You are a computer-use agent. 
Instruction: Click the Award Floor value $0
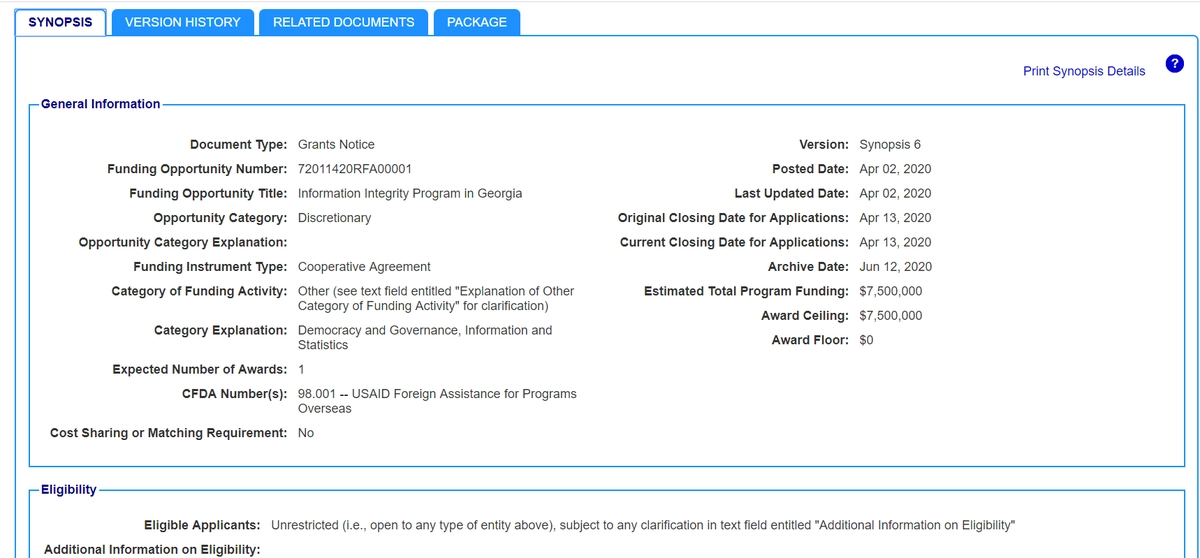(867, 340)
